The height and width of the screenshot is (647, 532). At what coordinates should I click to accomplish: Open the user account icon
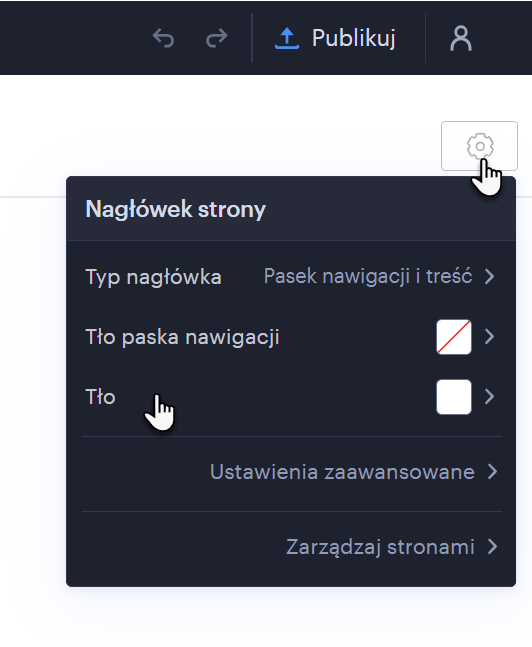(x=461, y=38)
